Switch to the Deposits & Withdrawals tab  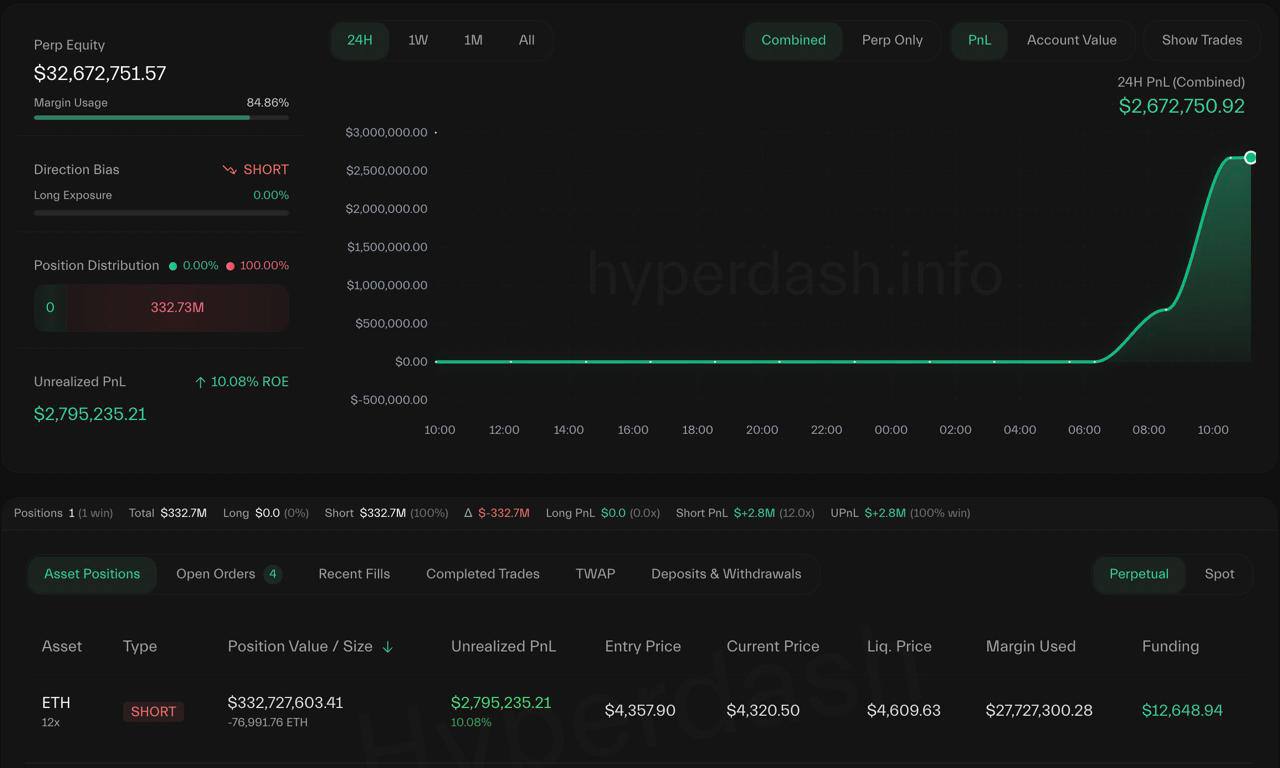[726, 574]
